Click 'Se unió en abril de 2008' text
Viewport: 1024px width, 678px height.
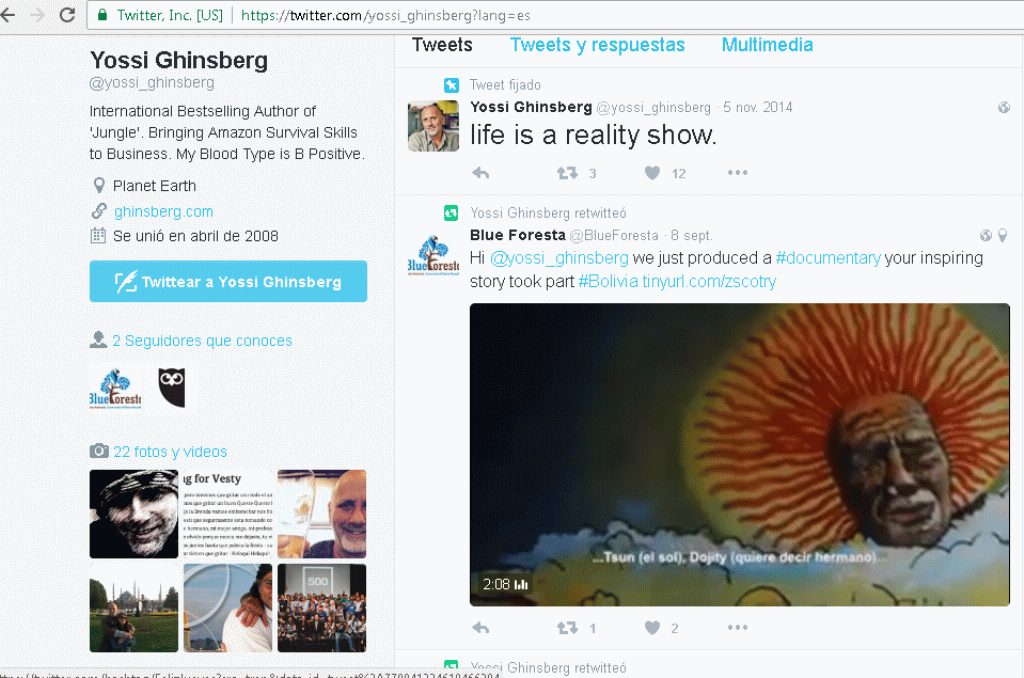[196, 236]
